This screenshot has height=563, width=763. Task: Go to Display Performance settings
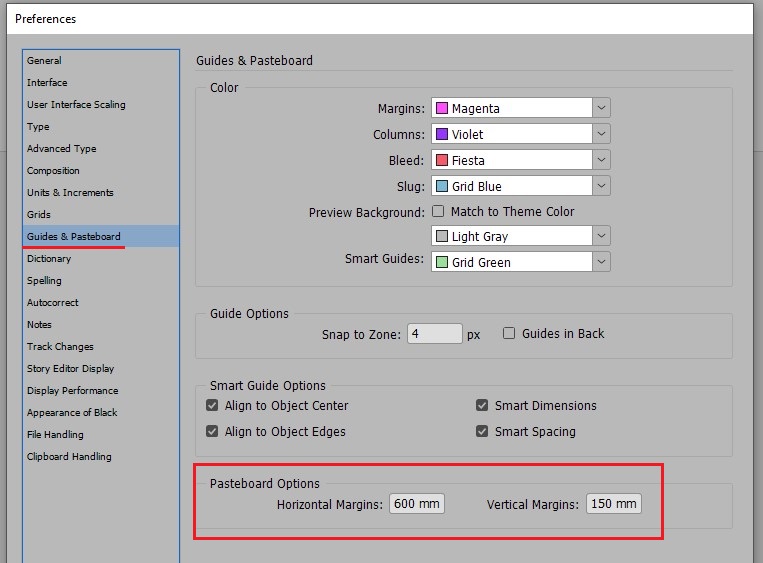click(72, 391)
